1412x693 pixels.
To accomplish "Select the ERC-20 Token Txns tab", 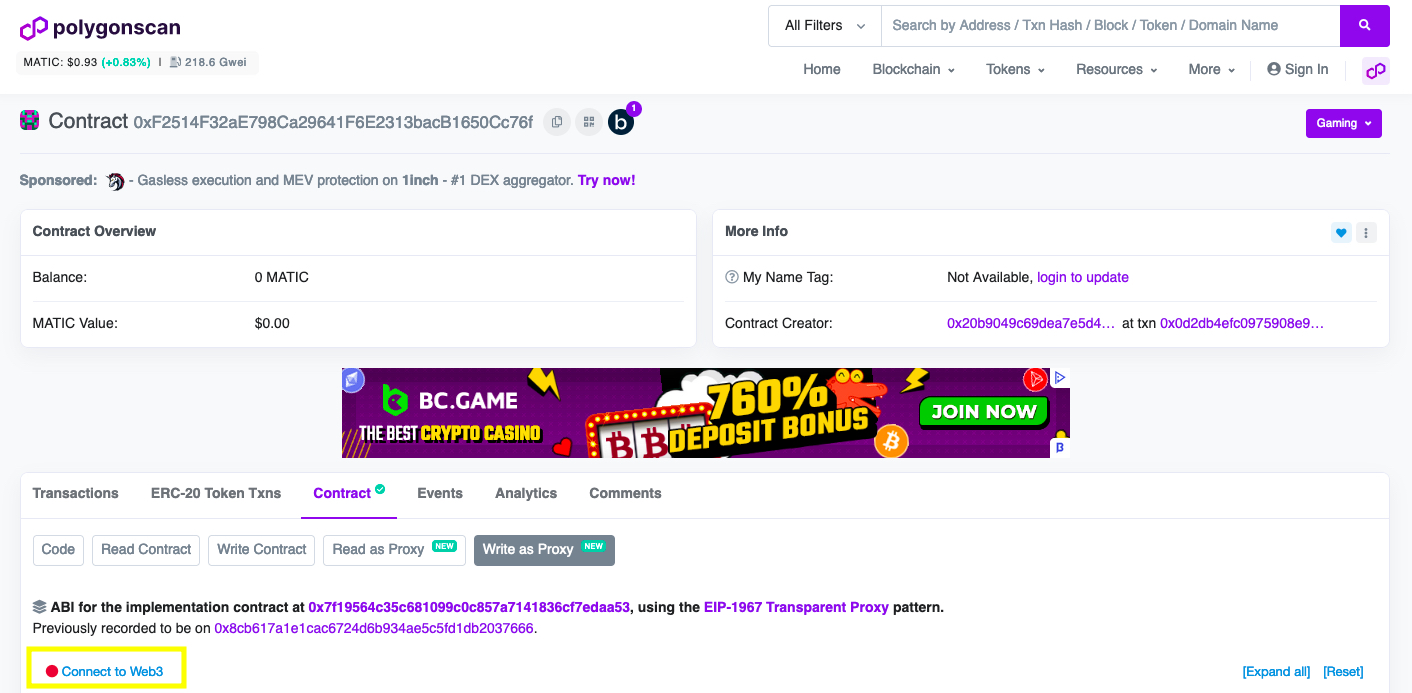I will point(216,493).
